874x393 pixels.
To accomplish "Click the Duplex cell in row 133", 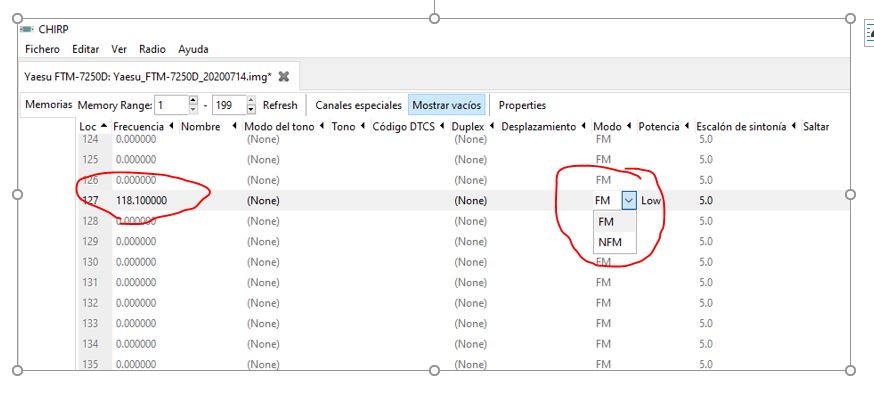I will click(x=470, y=323).
